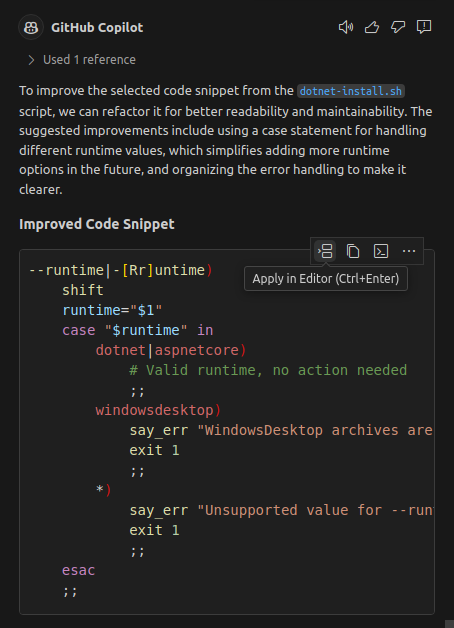The image size is (454, 628).
Task: Click the GitHub Copilot name label
Action: [97, 27]
